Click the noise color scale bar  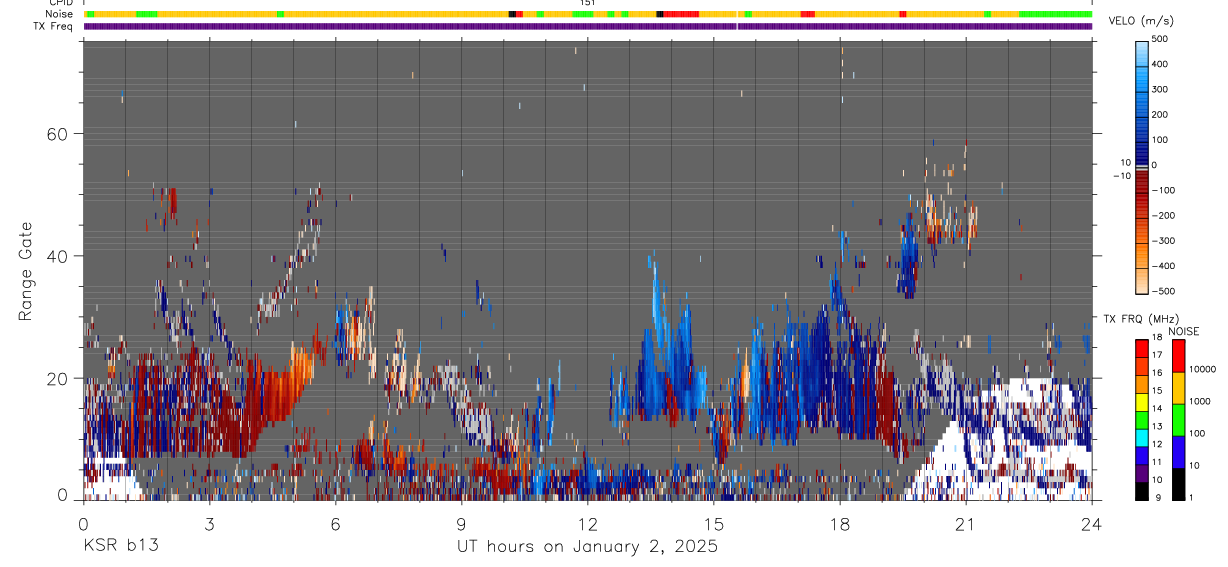coord(1179,419)
